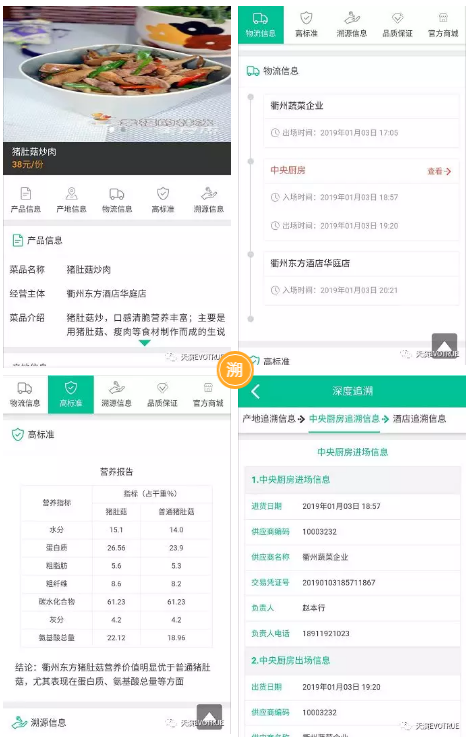
Task: Click the orange 溯 center badge
Action: pos(235,370)
